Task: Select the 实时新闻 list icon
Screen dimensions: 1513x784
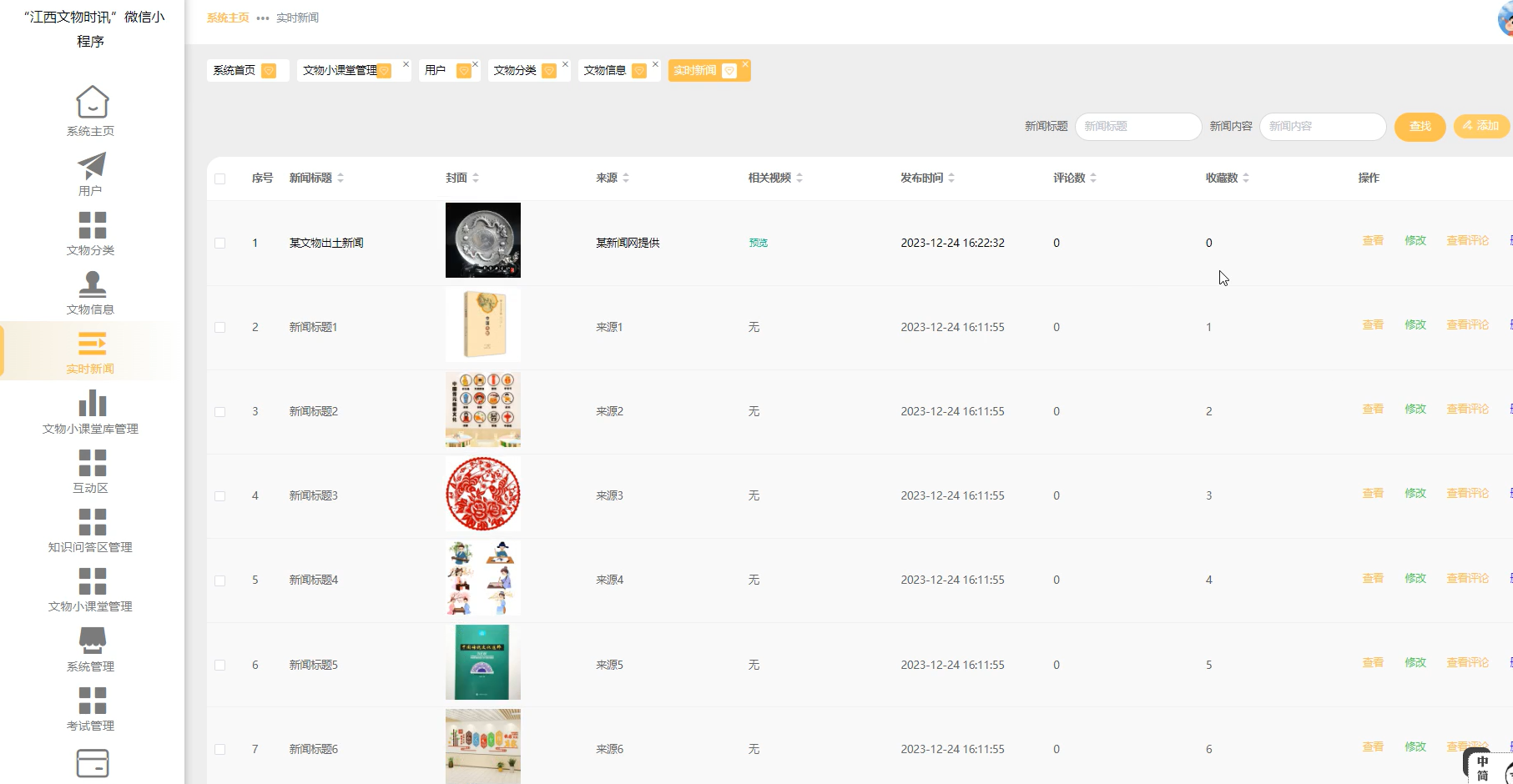Action: click(91, 343)
